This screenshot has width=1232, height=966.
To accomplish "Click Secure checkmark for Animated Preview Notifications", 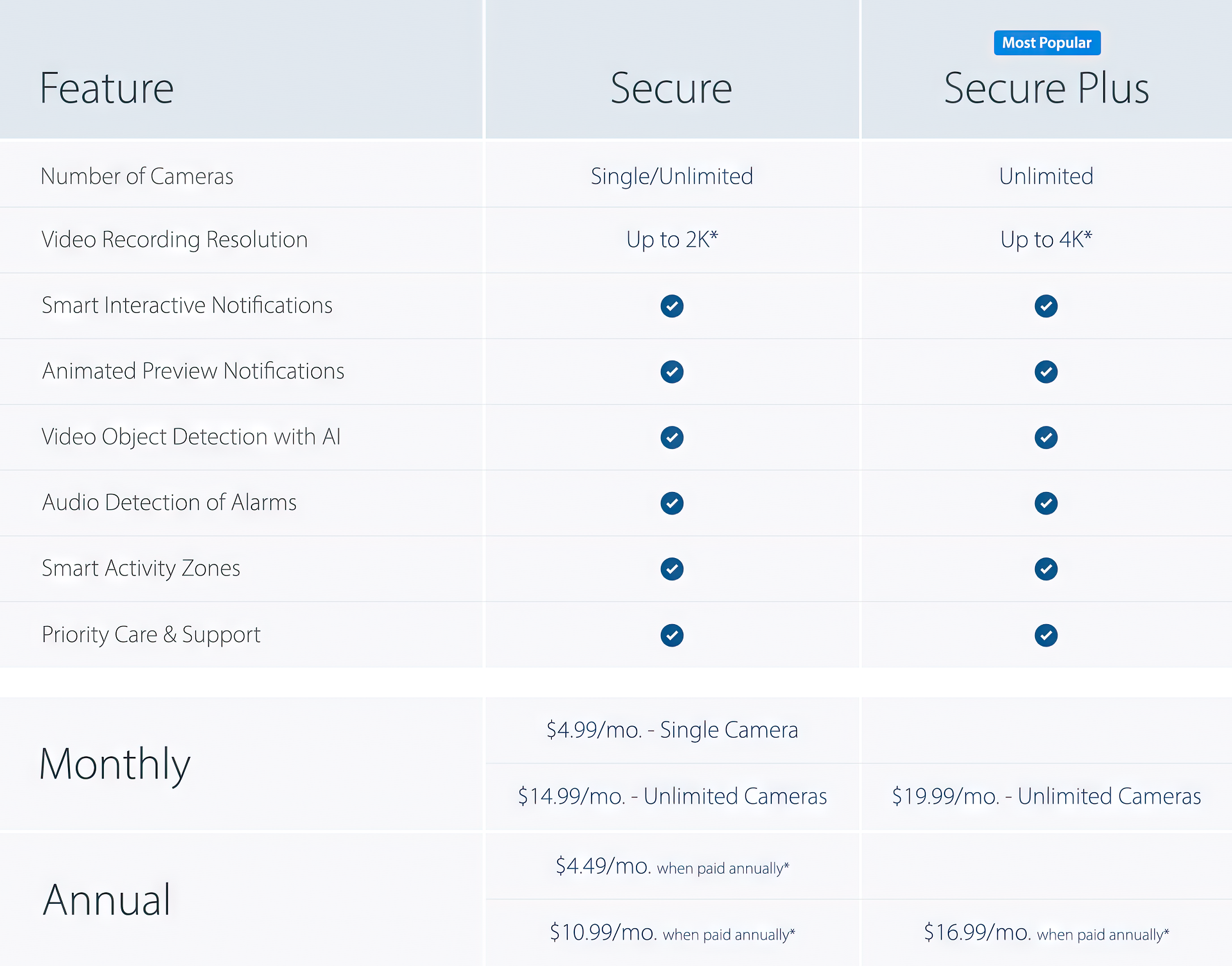I will [672, 371].
